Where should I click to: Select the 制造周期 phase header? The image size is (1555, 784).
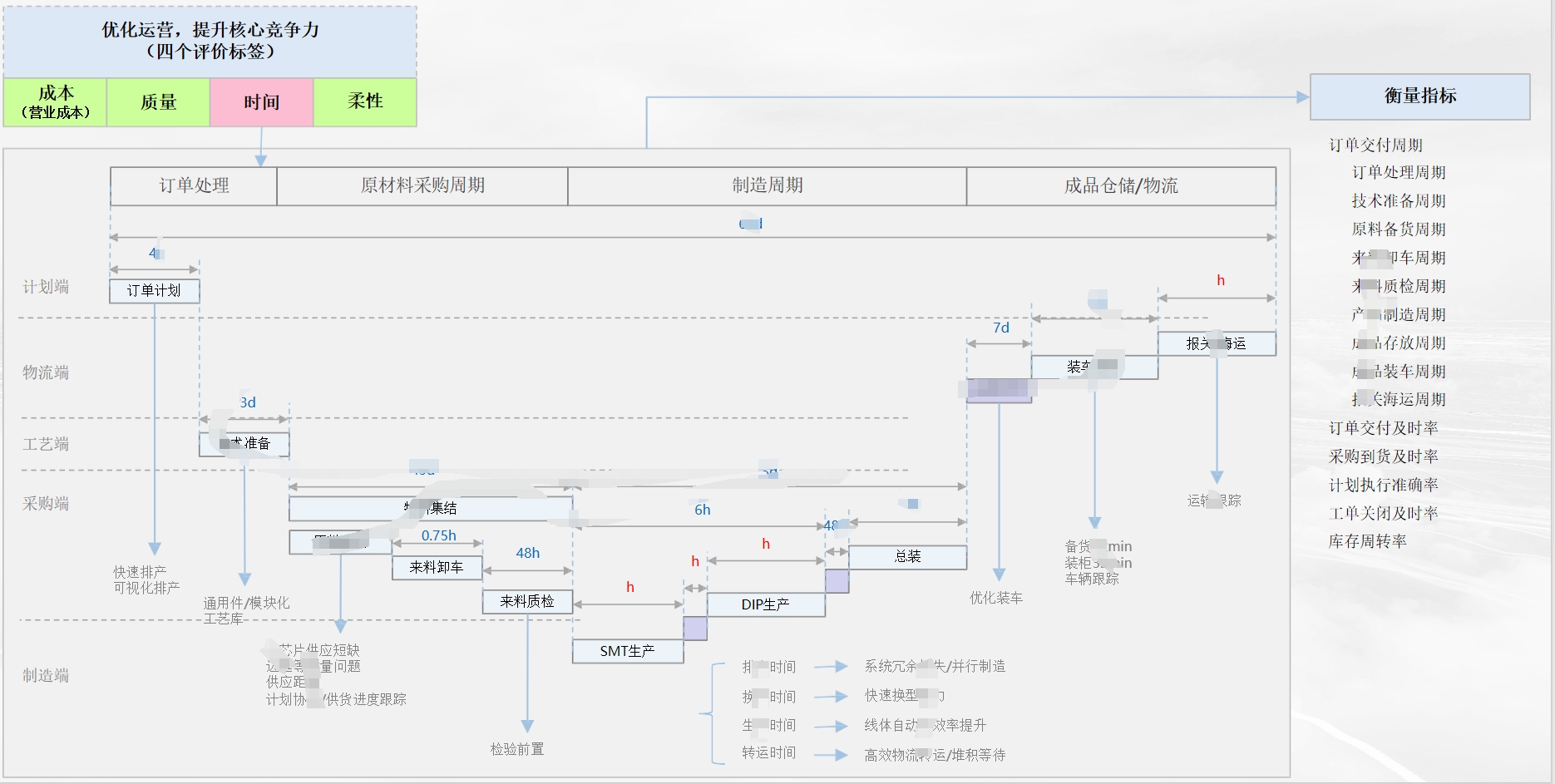click(768, 185)
